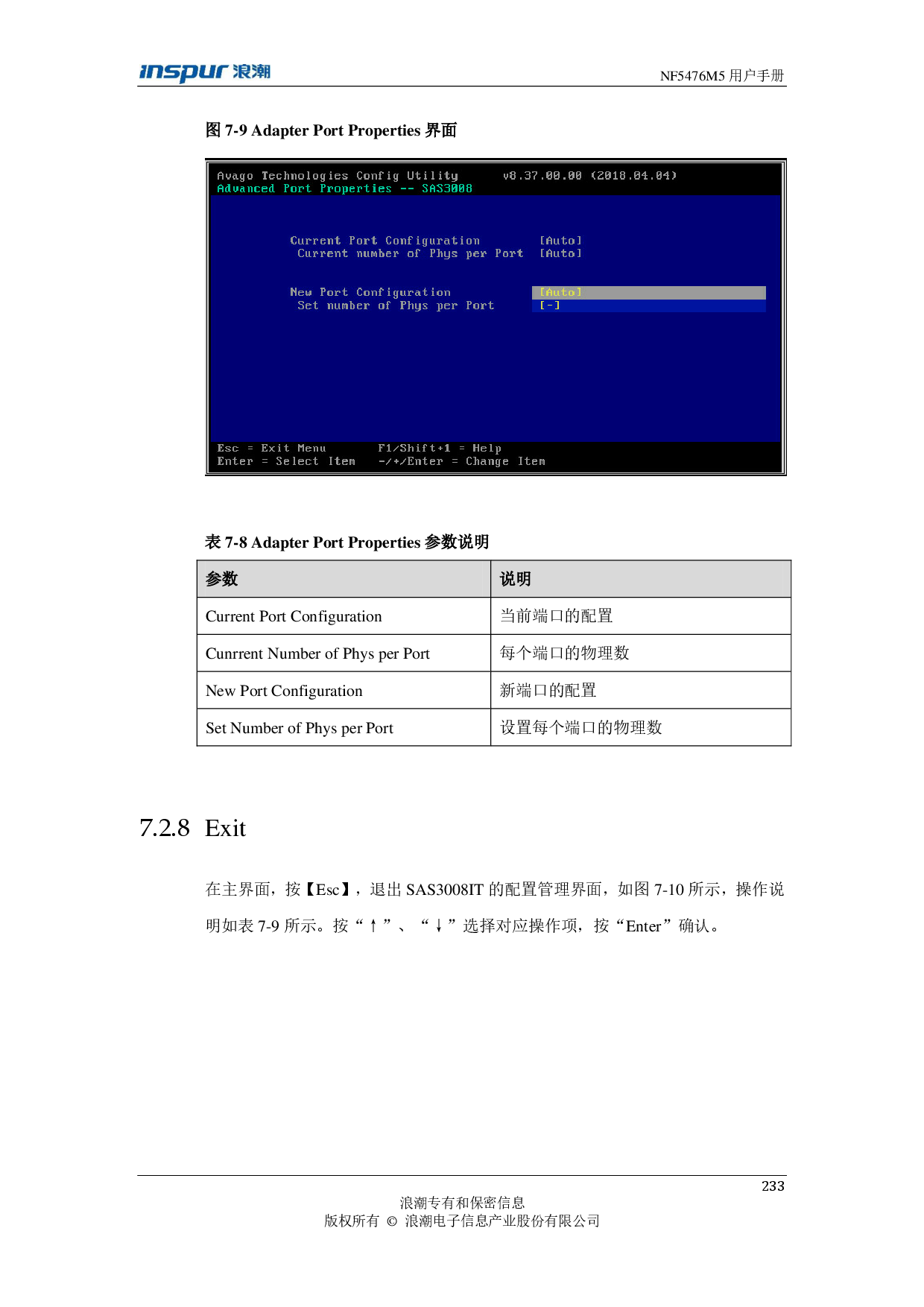Click the "Avago Technologies Config Utility" title
924x1307 pixels.
(x=338, y=176)
